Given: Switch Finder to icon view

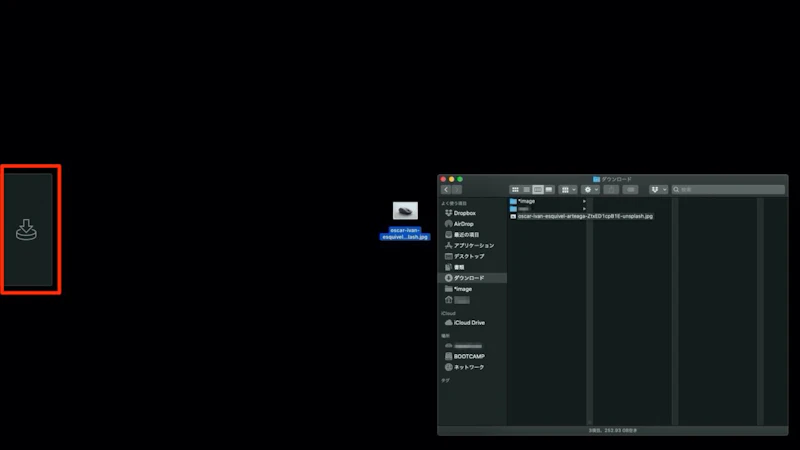Looking at the screenshot, I should (x=515, y=190).
